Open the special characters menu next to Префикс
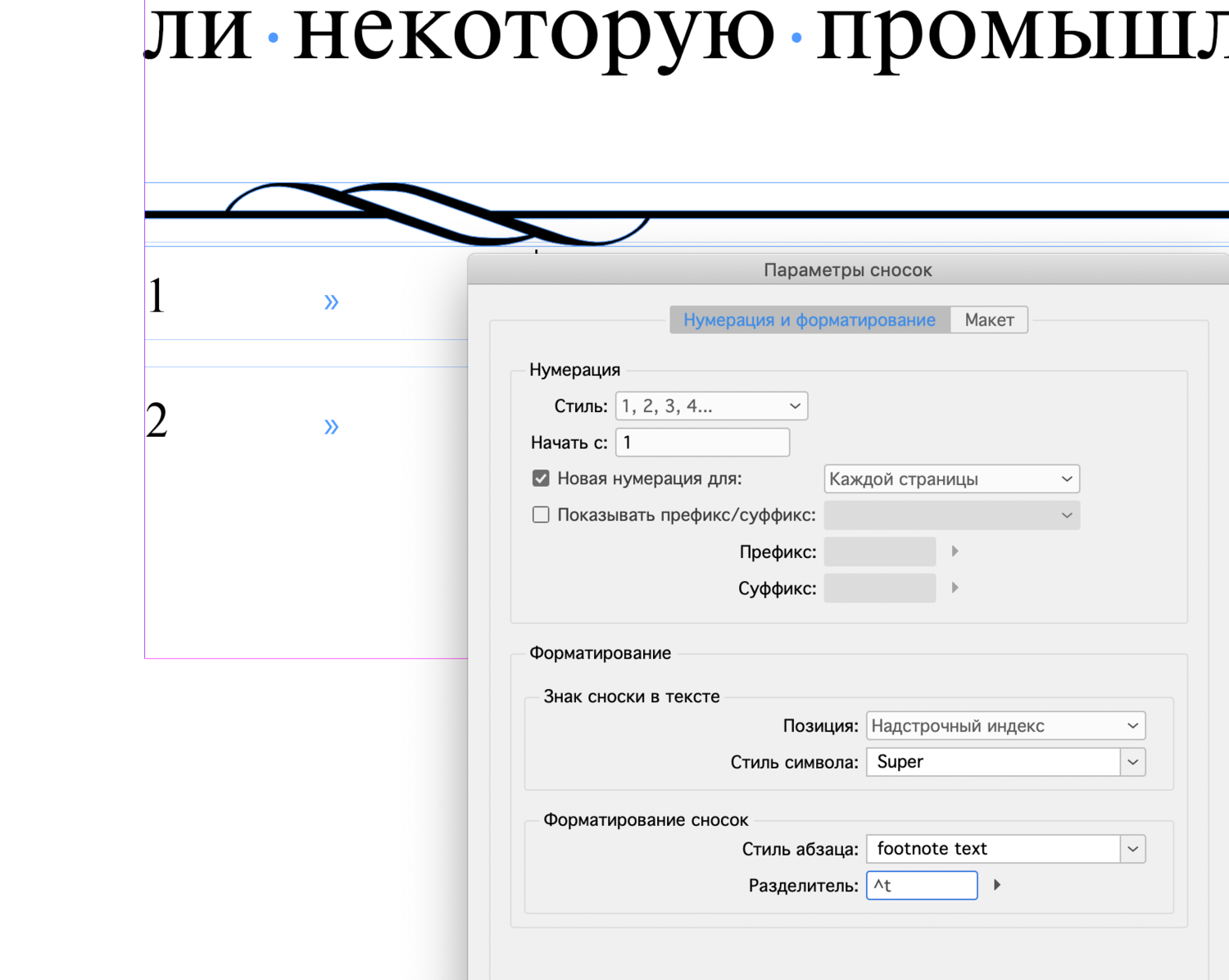Image resolution: width=1229 pixels, height=980 pixels. [x=954, y=551]
